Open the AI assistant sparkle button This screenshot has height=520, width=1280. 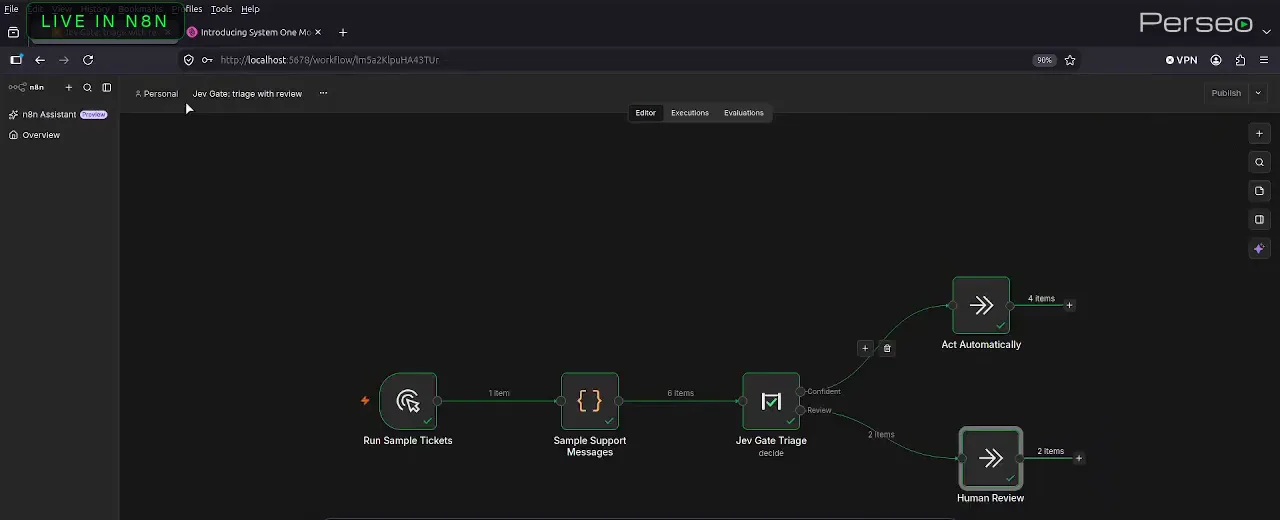(1260, 249)
